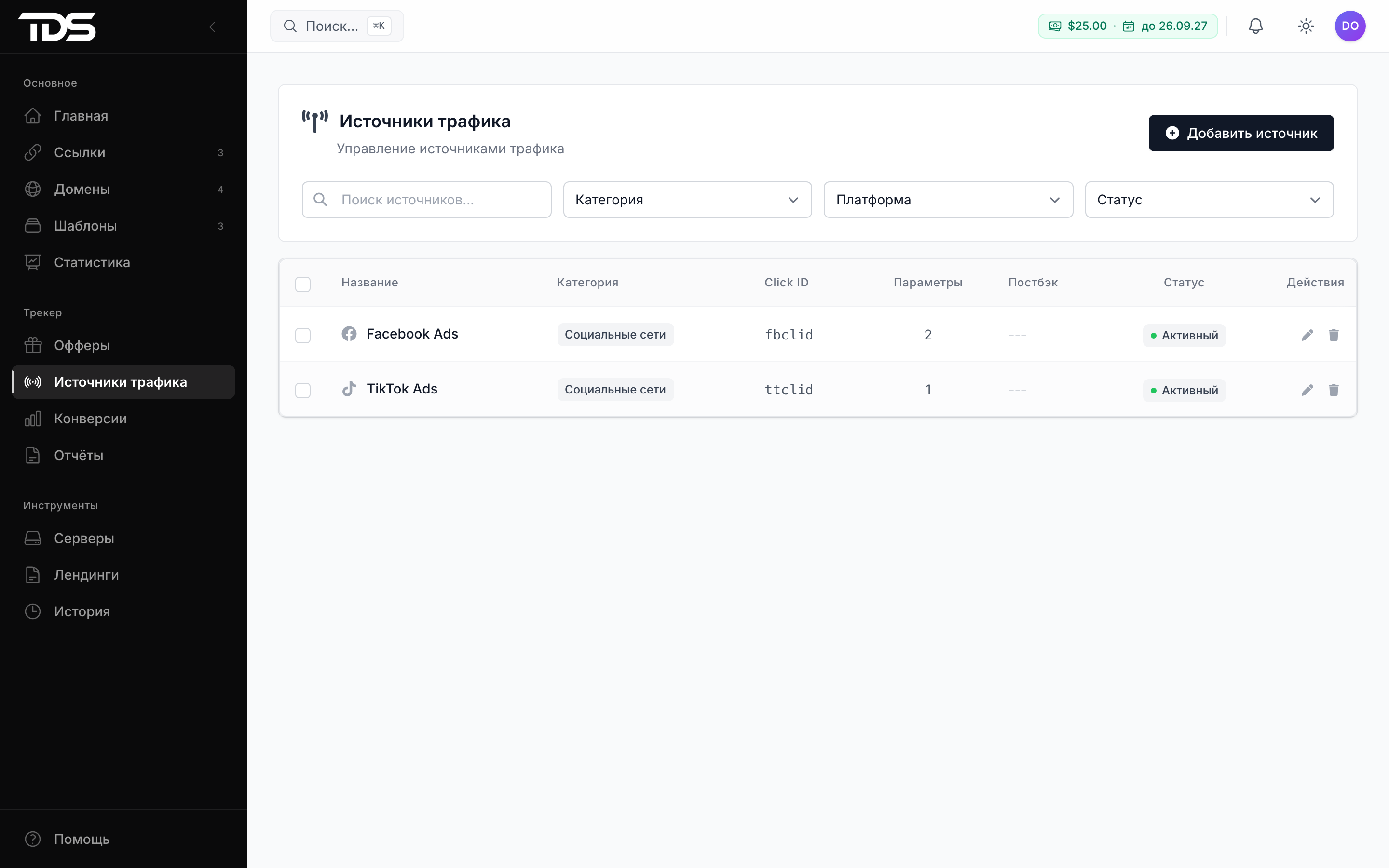Collapse the sidebar with the chevron arrow
Viewport: 1389px width, 868px height.
click(212, 27)
